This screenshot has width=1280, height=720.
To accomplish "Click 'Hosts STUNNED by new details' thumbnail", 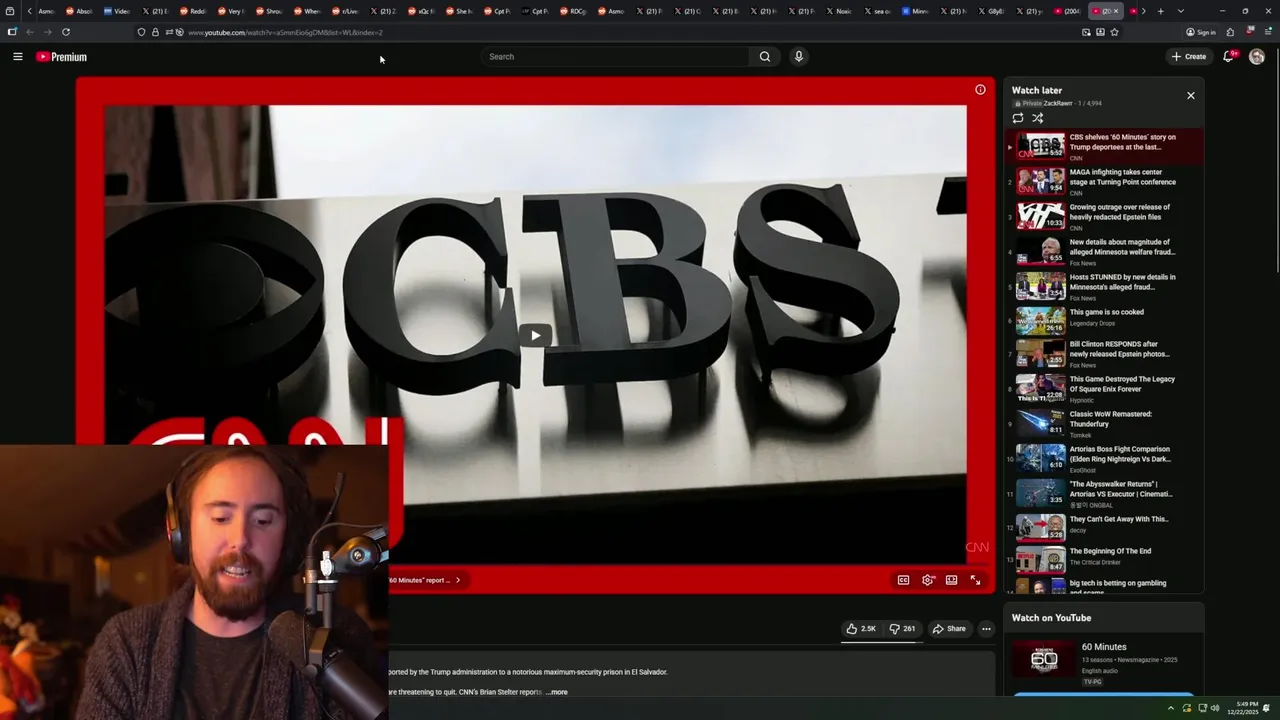I will tap(1040, 286).
